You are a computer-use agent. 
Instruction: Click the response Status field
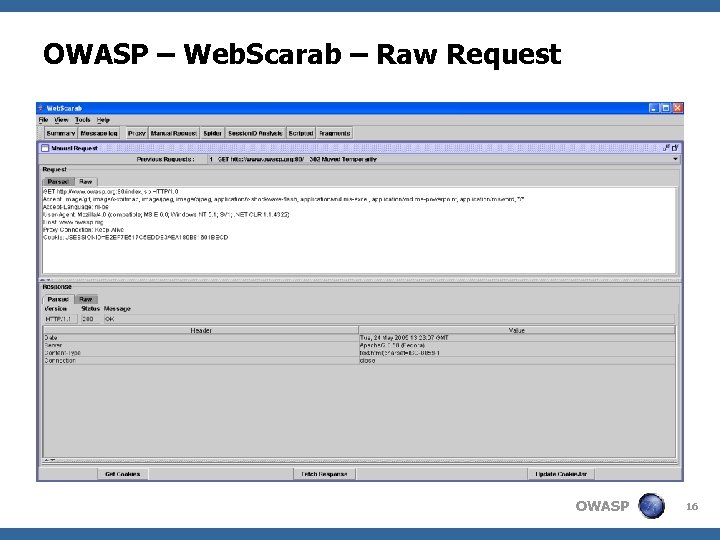pos(90,319)
